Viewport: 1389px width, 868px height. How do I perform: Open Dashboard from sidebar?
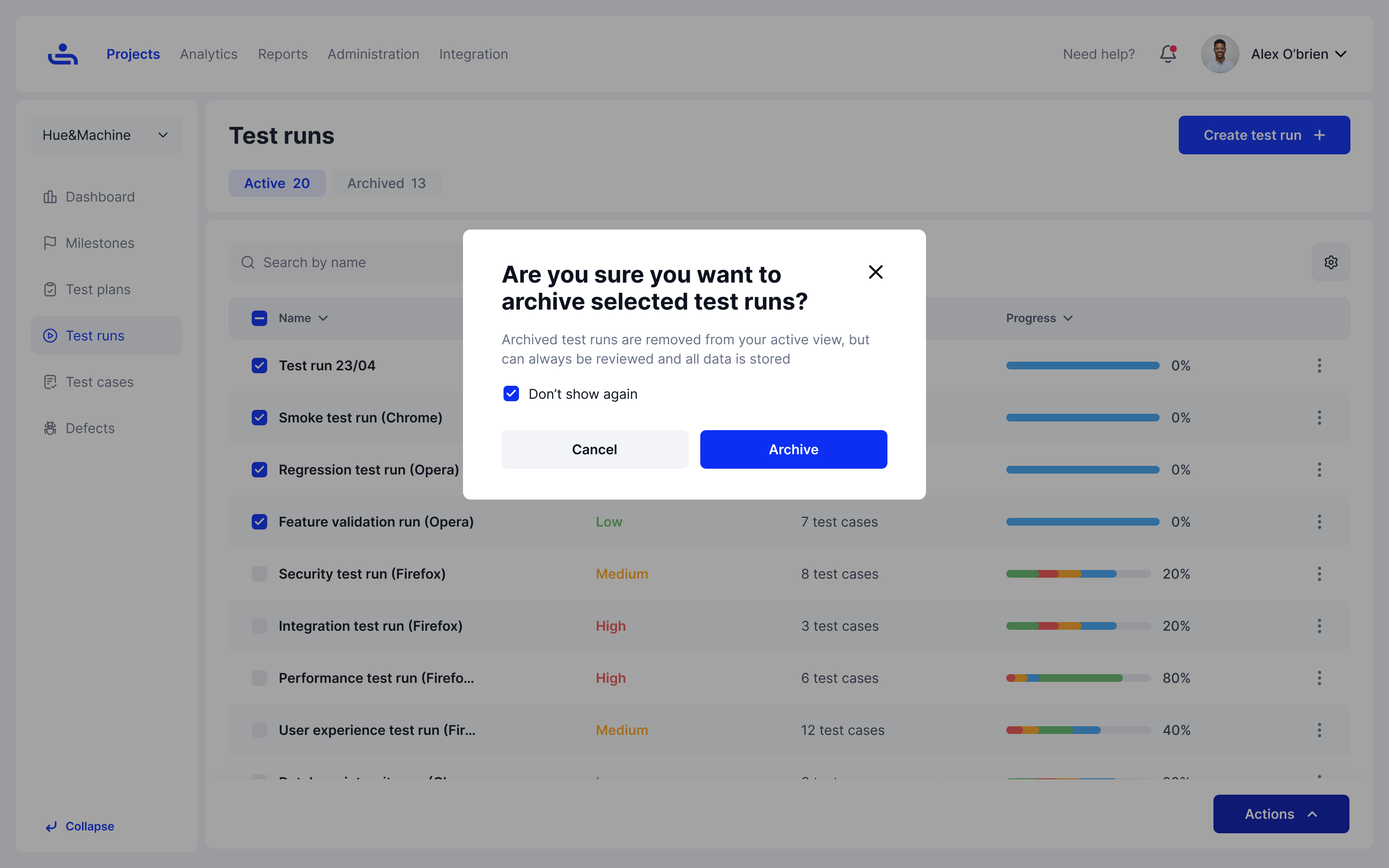coord(100,197)
